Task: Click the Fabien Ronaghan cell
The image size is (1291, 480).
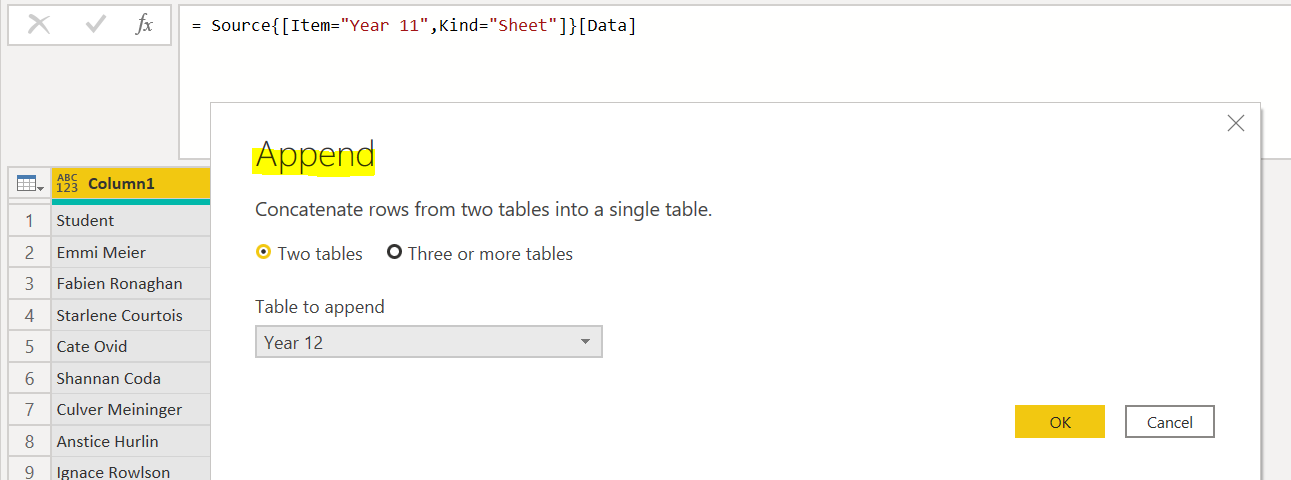Action: coord(130,283)
